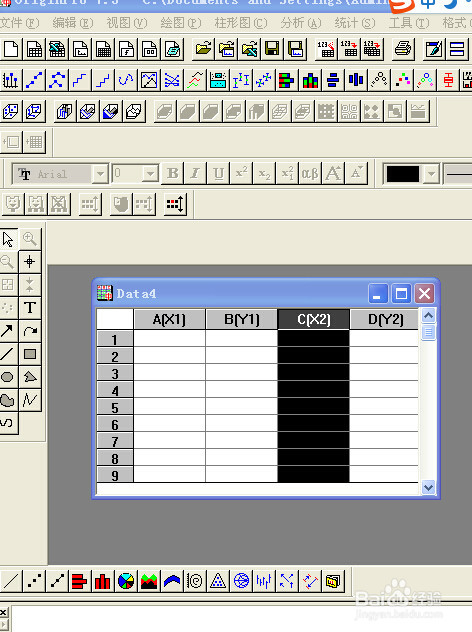Click Data4 scrollbar up arrow
Image resolution: width=472 pixels, height=632 pixels.
pyautogui.click(x=428, y=316)
